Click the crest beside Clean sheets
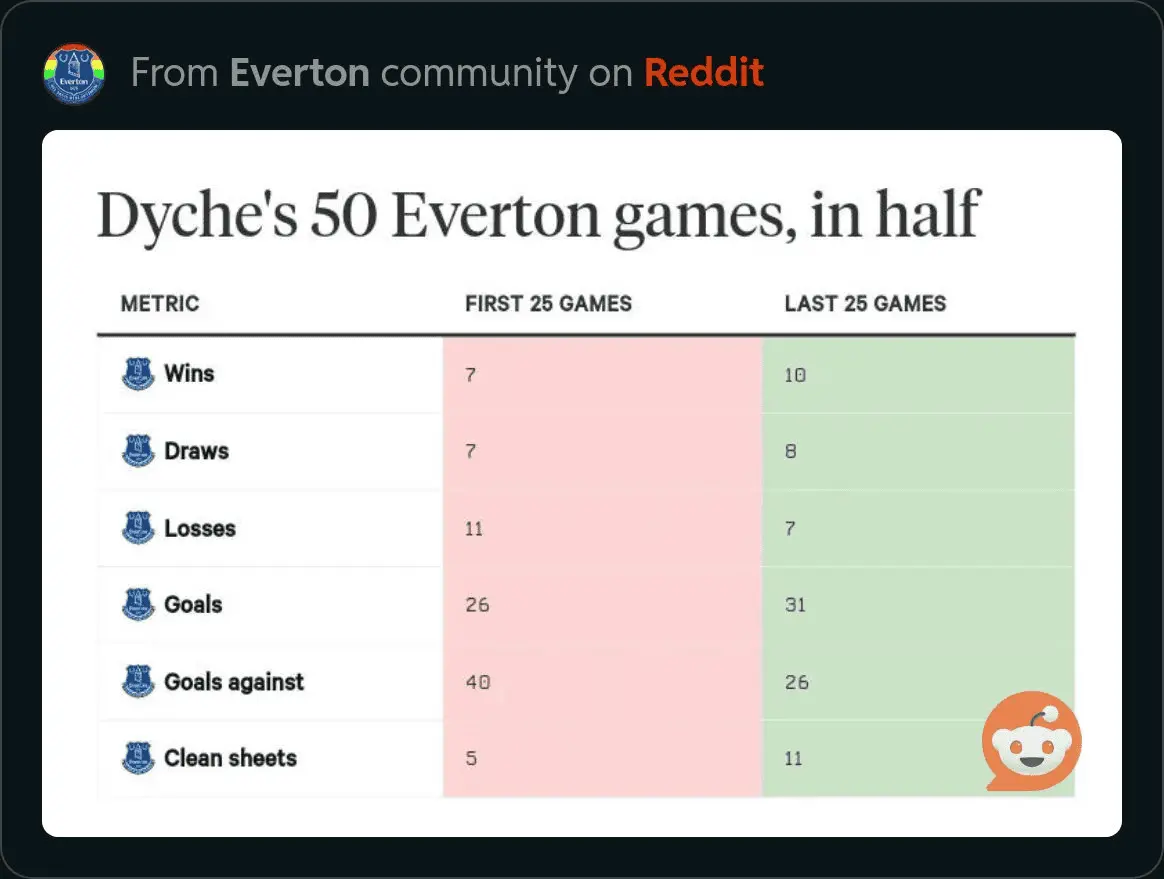 coord(138,758)
